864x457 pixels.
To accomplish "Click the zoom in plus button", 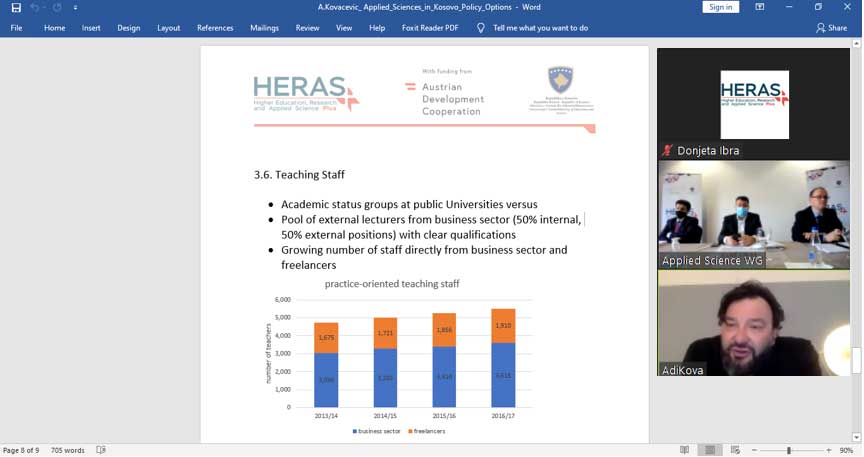I will pyautogui.click(x=828, y=450).
